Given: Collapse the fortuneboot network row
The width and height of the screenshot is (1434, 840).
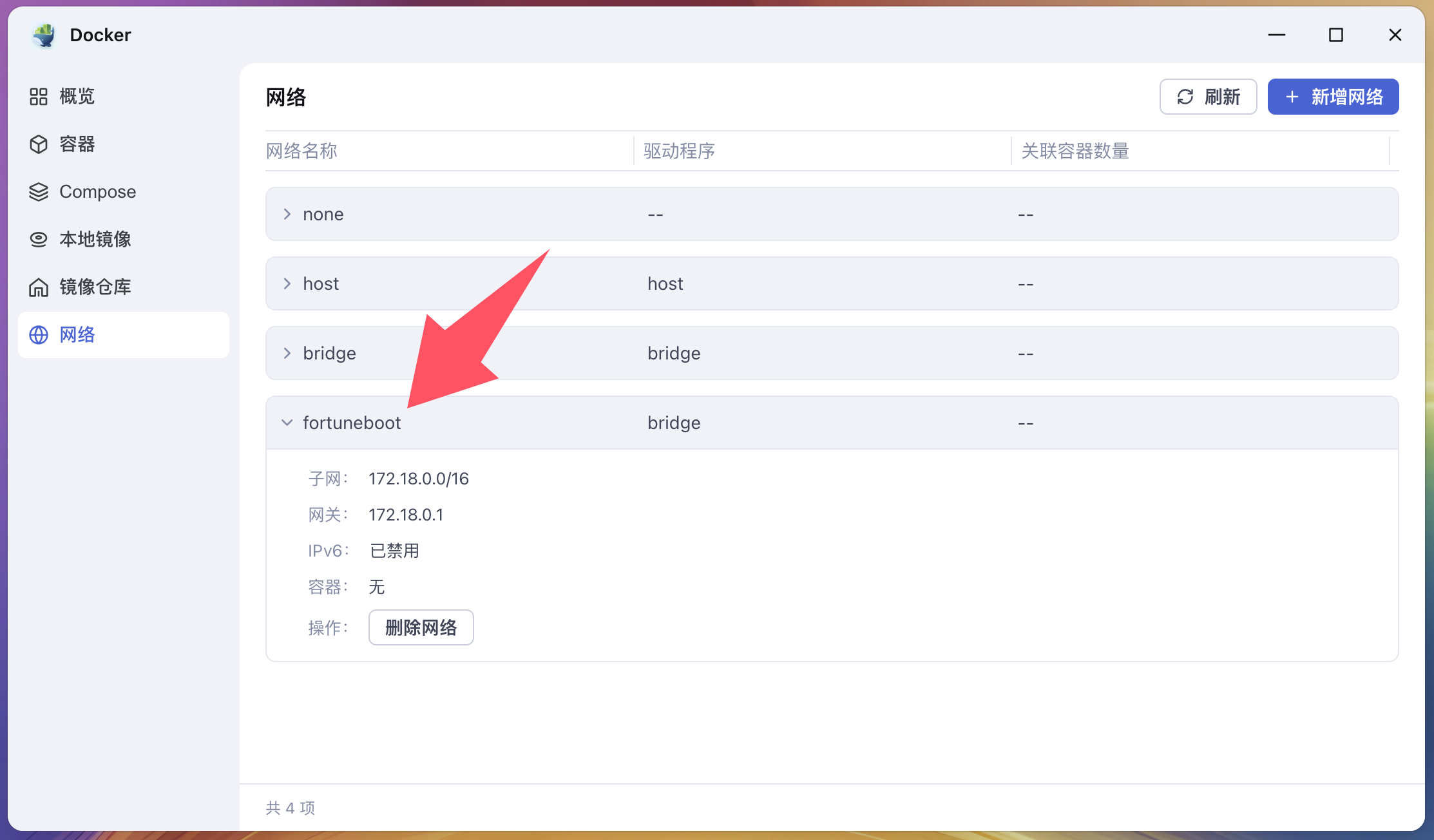Looking at the screenshot, I should (x=287, y=423).
